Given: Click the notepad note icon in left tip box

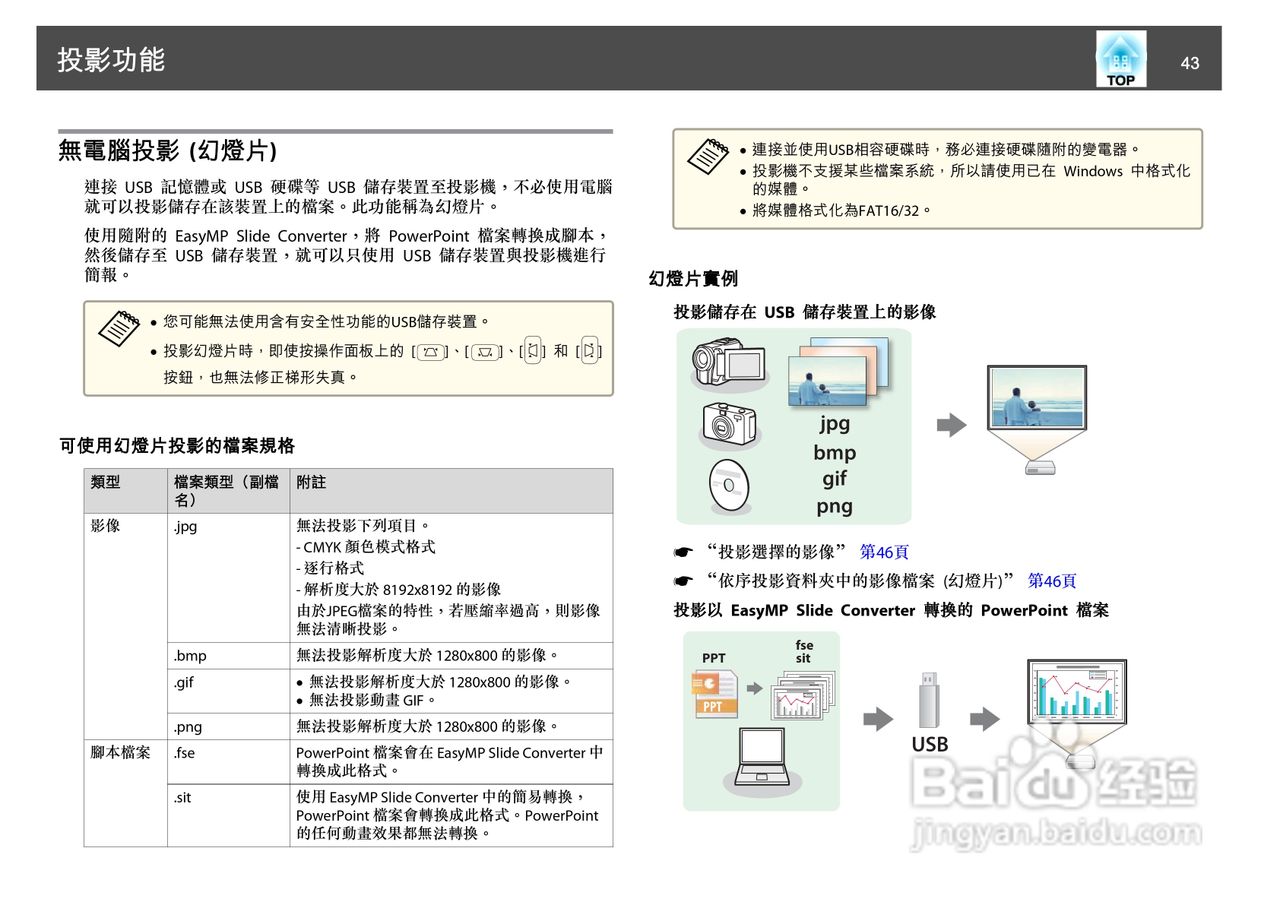Looking at the screenshot, I should tap(118, 327).
